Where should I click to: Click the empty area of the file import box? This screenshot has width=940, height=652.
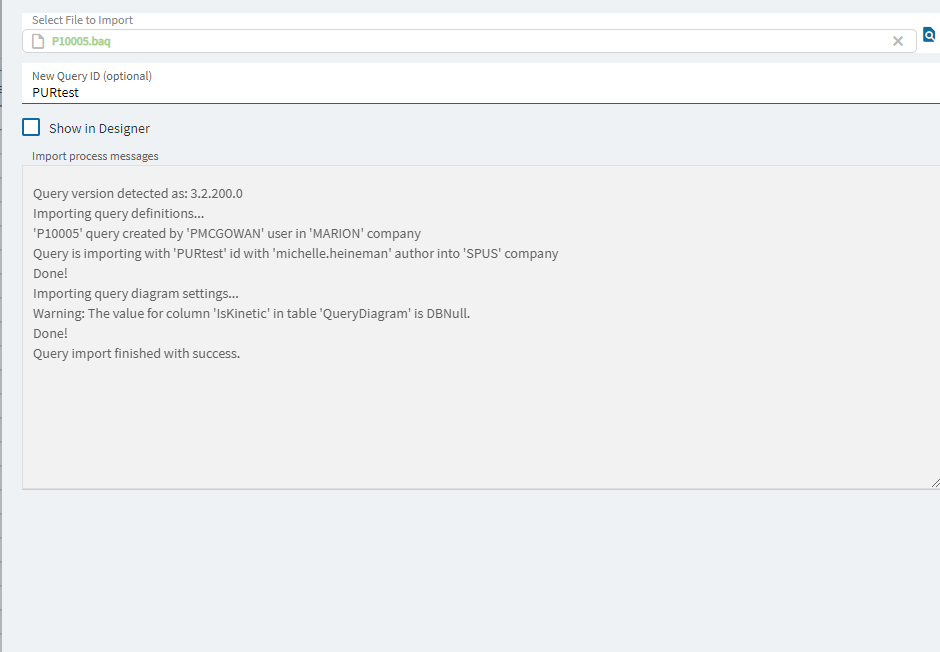(498, 41)
